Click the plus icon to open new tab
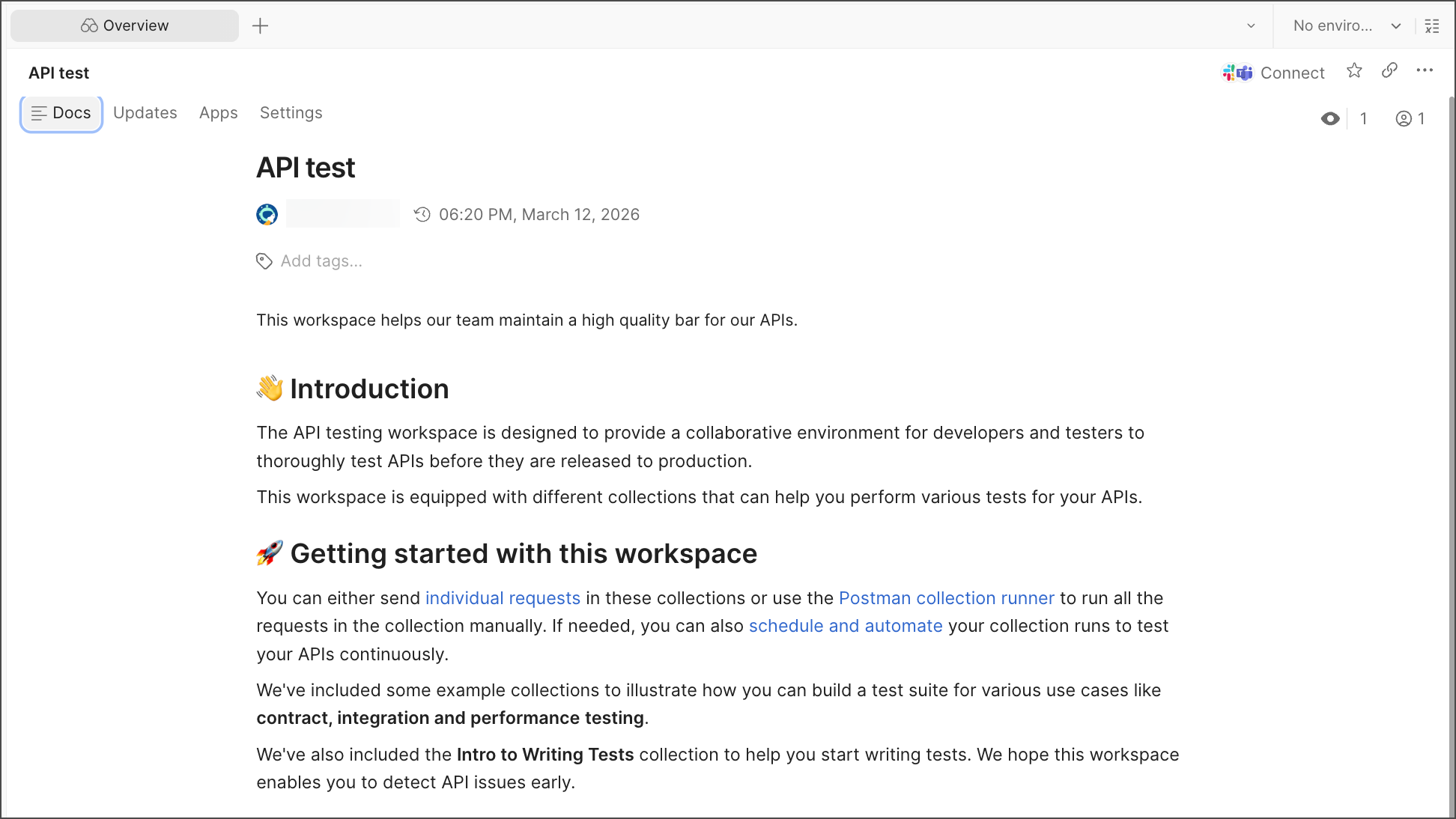The height and width of the screenshot is (819, 1456). [x=260, y=26]
